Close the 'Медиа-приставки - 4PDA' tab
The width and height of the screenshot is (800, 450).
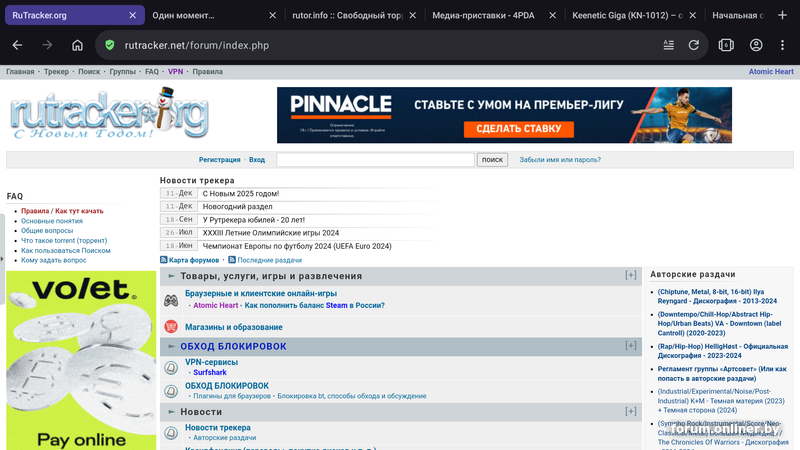point(552,15)
